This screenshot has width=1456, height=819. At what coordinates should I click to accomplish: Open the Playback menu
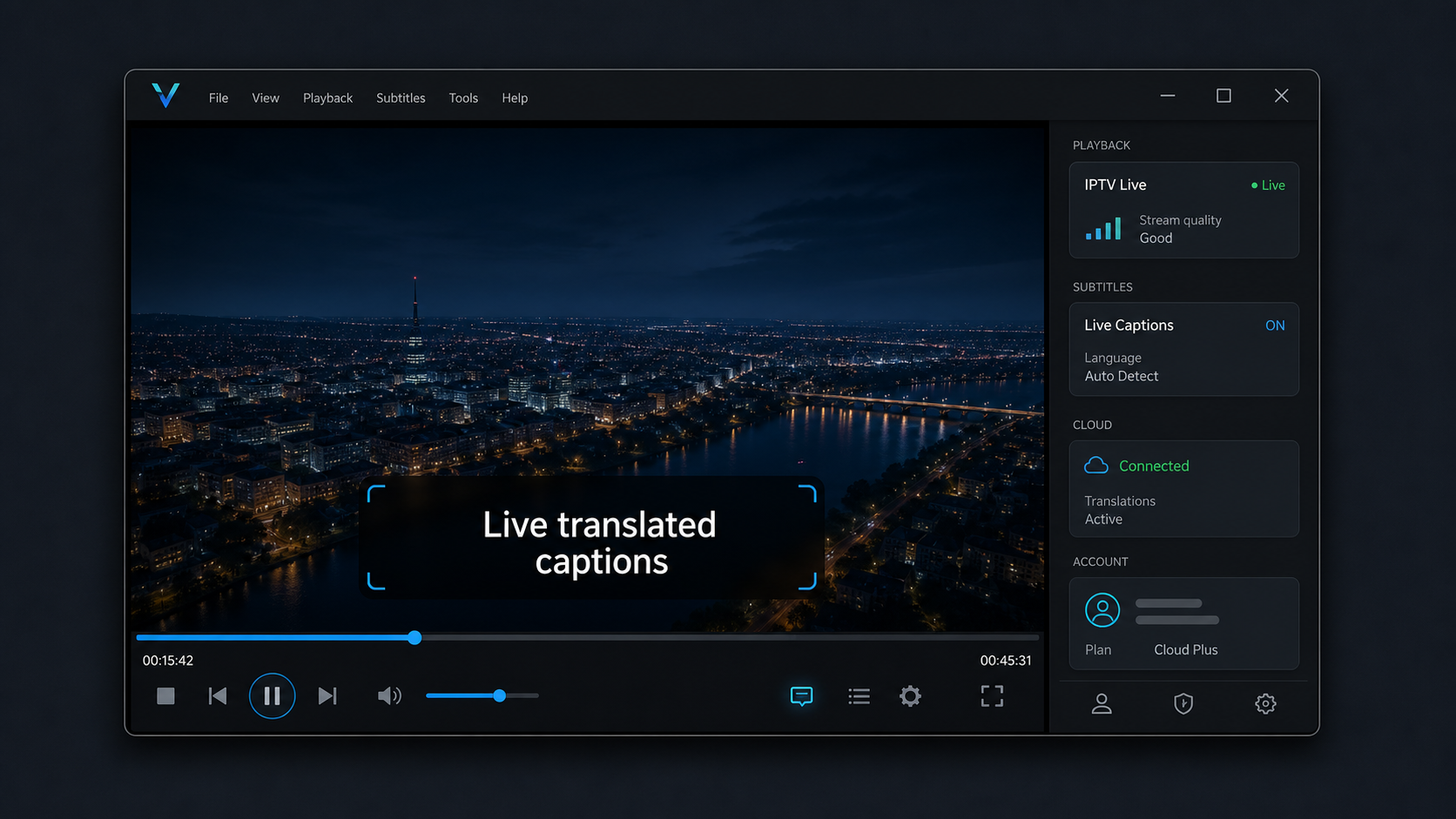[x=327, y=98]
